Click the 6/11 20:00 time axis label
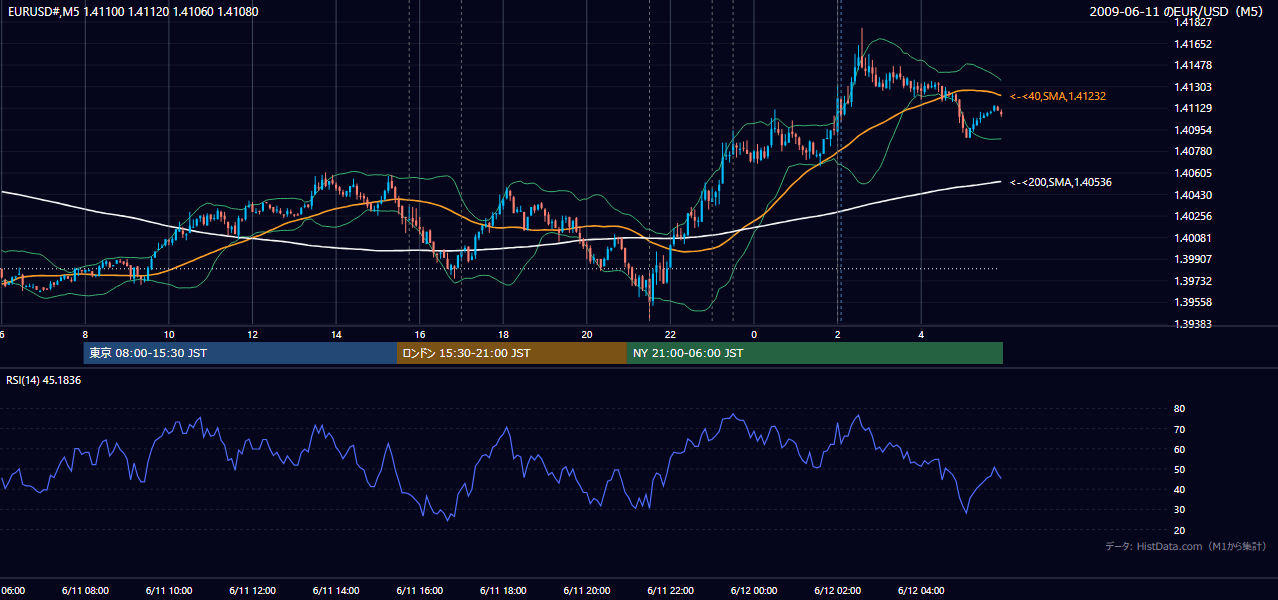Screen dimensions: 1278x600 pyautogui.click(x=587, y=590)
